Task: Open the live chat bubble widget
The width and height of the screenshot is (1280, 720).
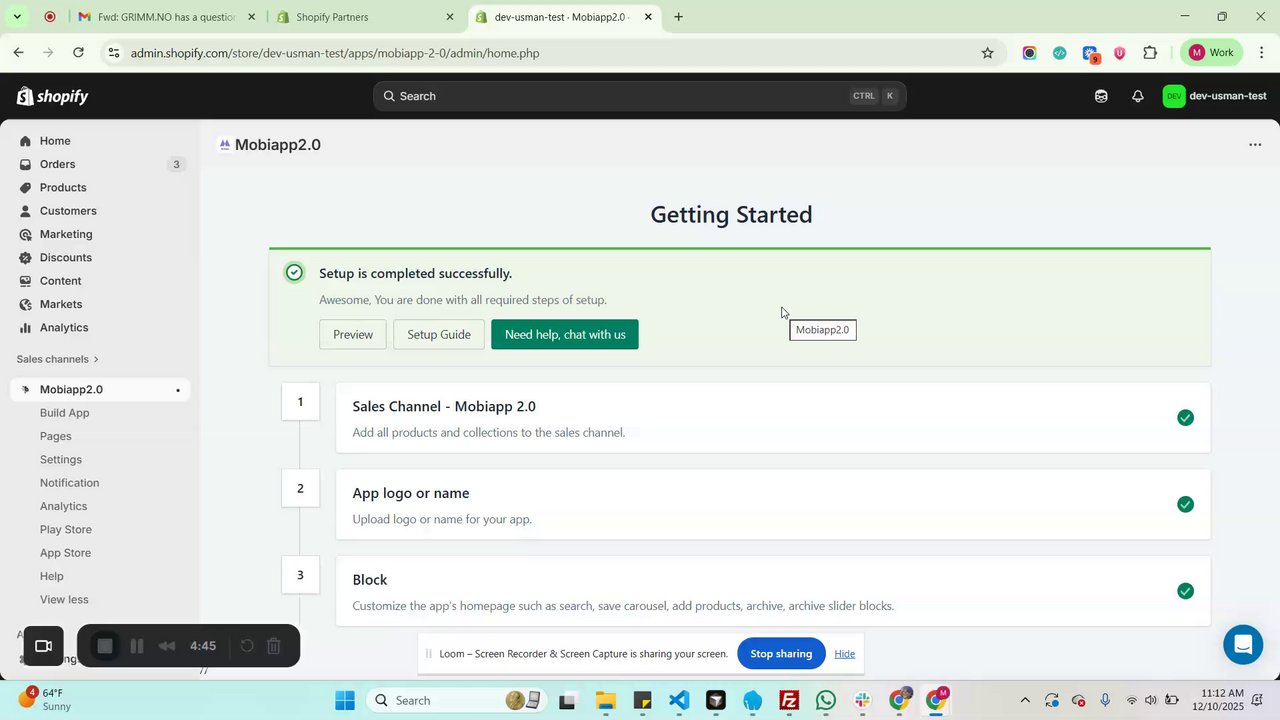Action: (1243, 645)
